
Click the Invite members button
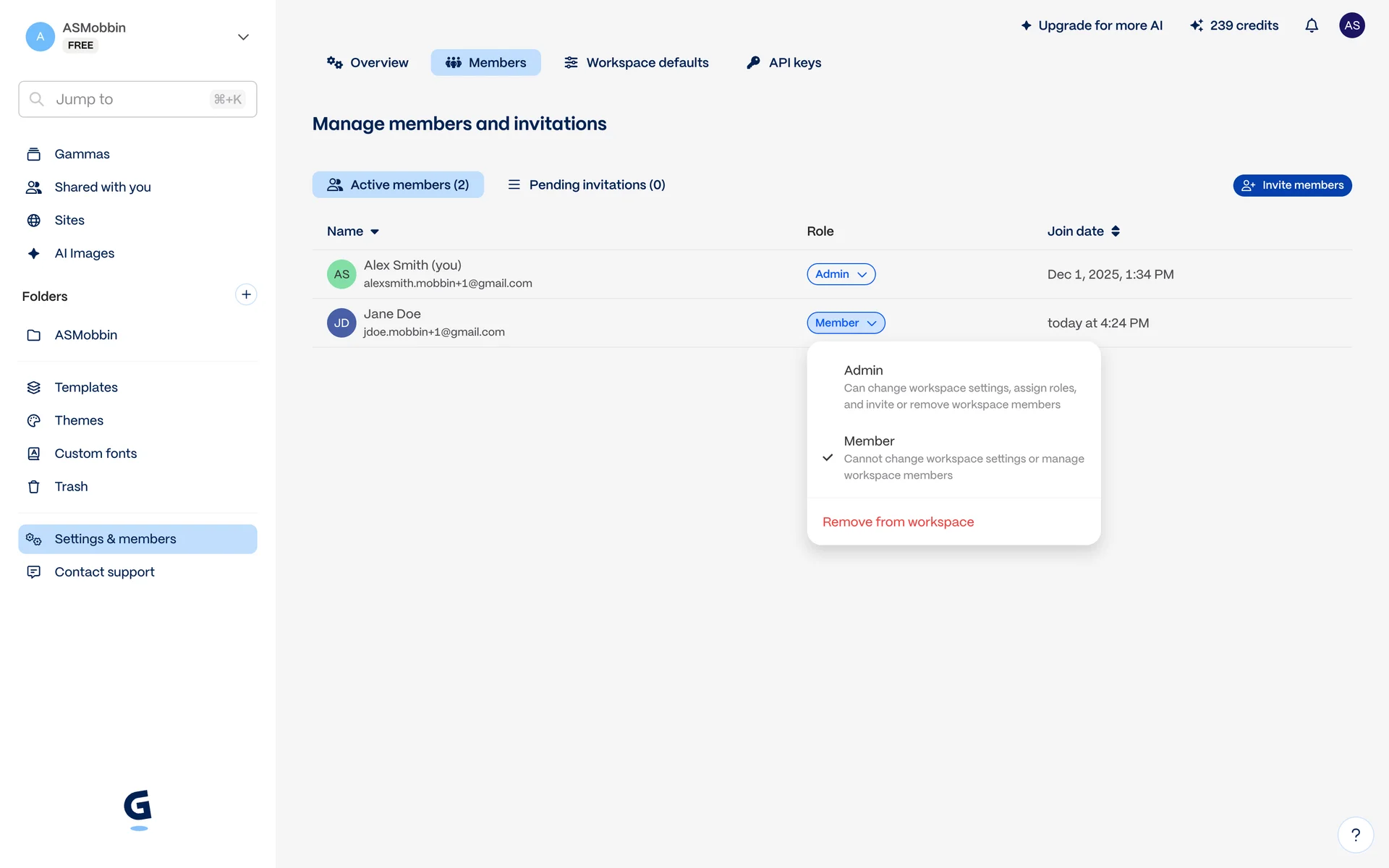pyautogui.click(x=1292, y=185)
